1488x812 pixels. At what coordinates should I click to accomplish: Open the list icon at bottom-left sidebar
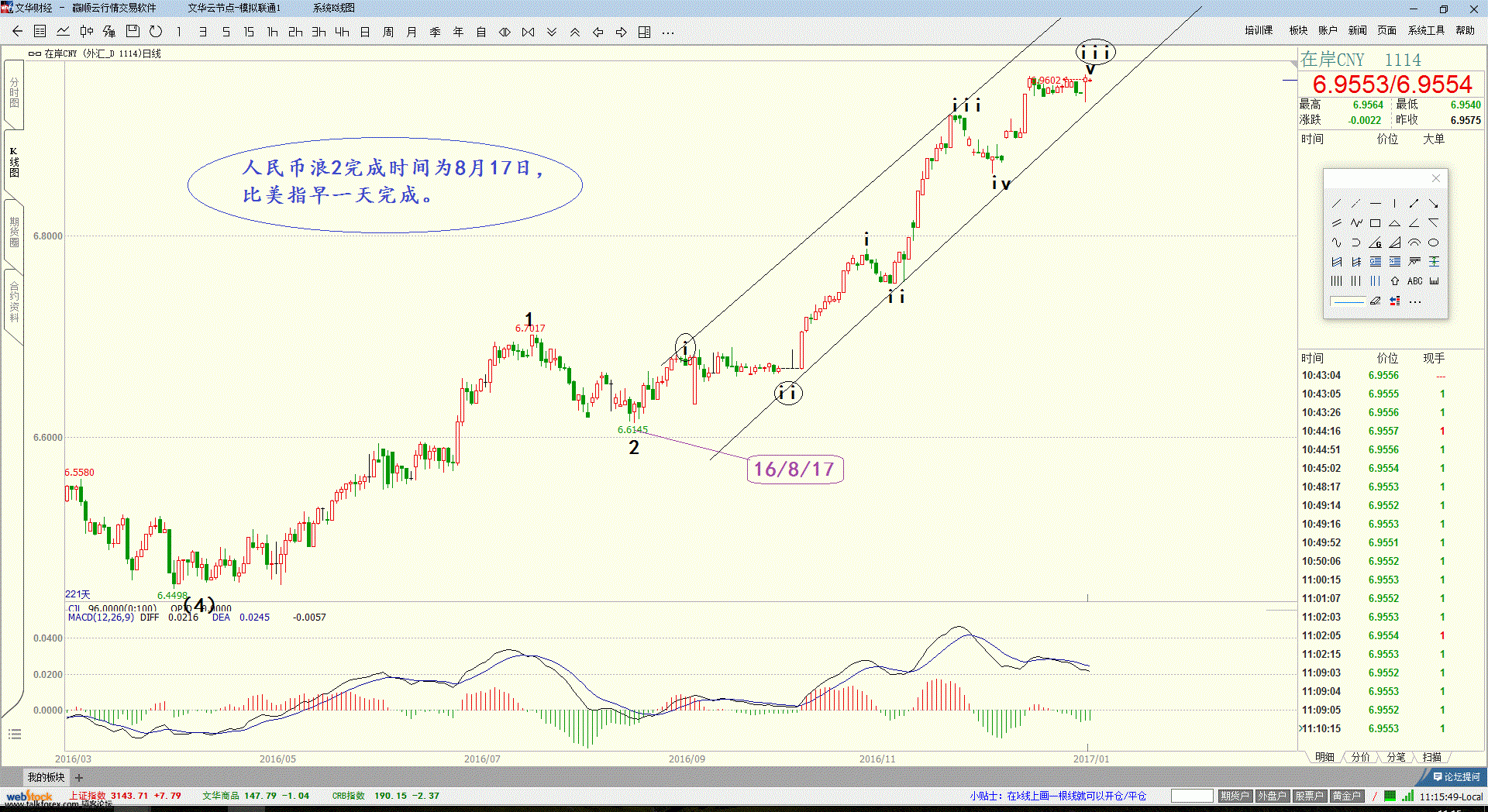click(14, 735)
